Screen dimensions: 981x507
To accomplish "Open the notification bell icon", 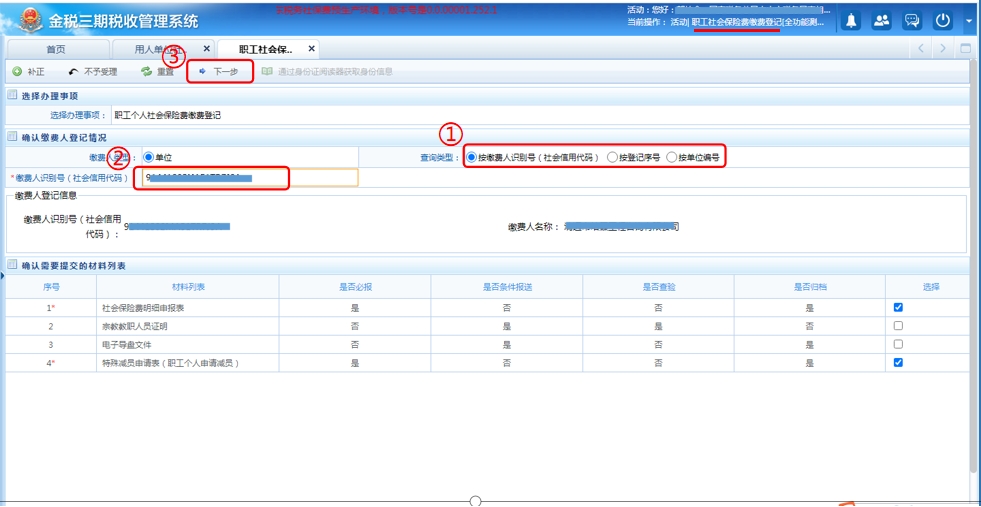I will (851, 21).
